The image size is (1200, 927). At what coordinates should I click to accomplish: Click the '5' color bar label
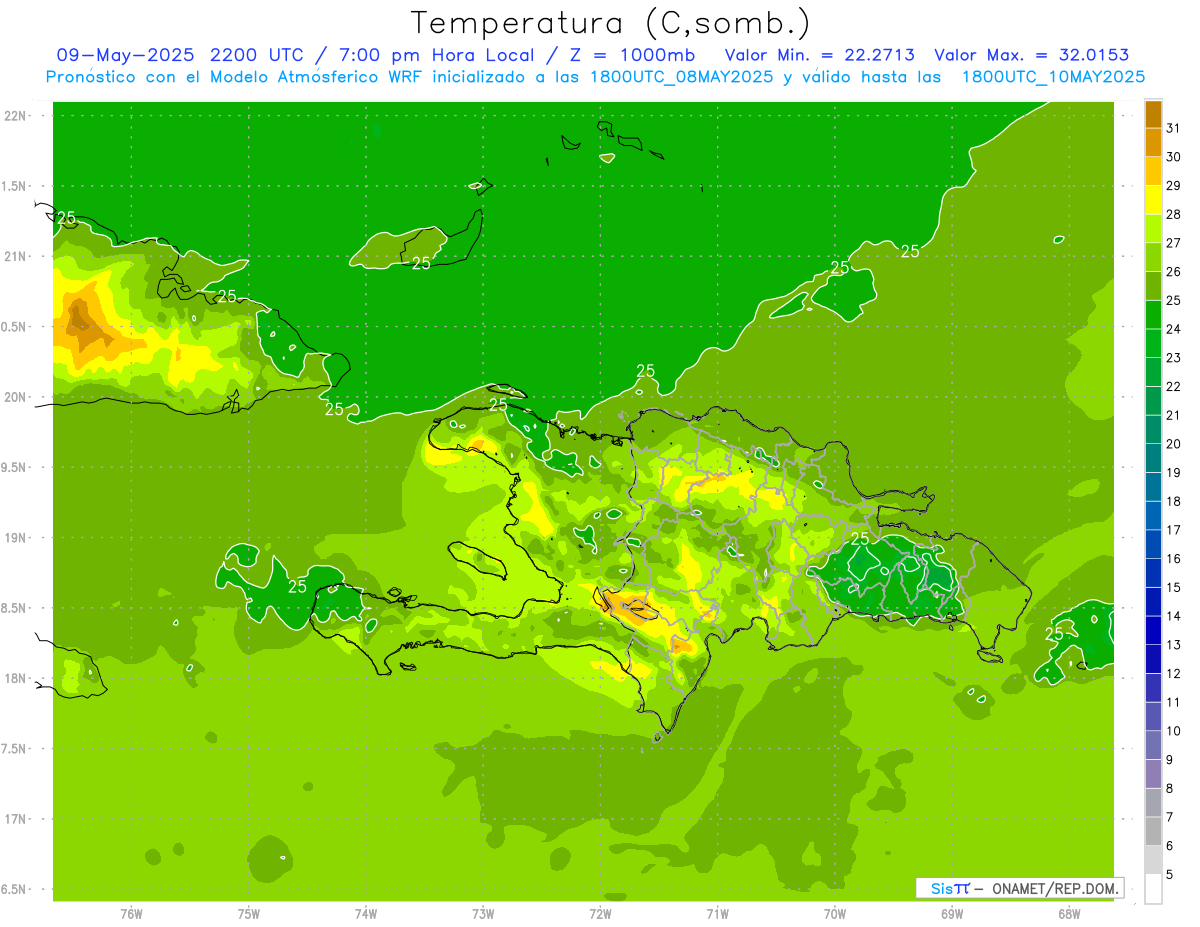pyautogui.click(x=1170, y=875)
